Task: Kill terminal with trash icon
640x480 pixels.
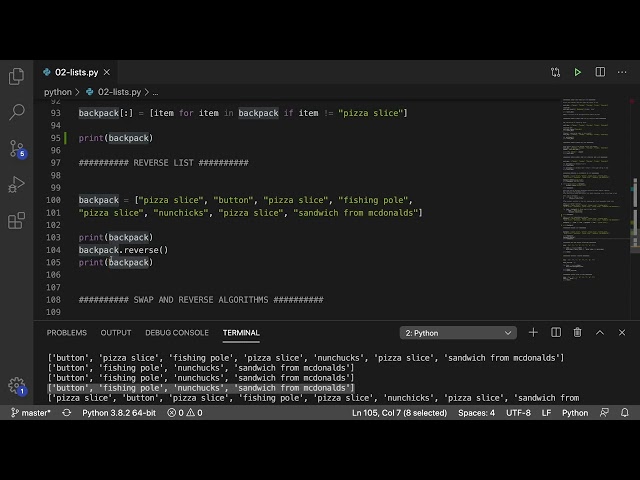Action: click(578, 333)
